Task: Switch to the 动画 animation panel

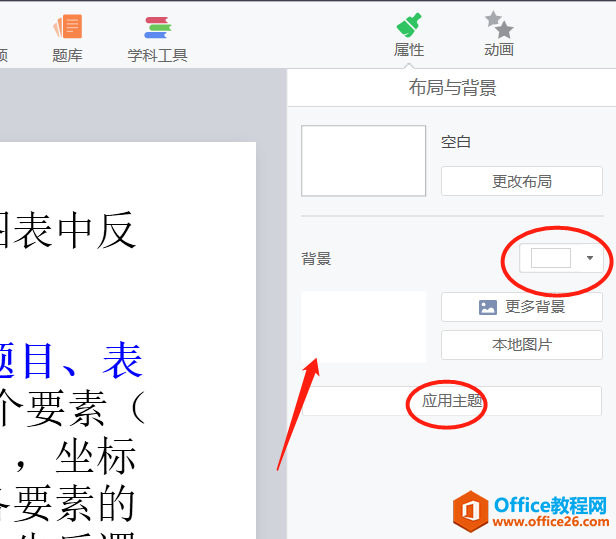Action: coord(499,34)
